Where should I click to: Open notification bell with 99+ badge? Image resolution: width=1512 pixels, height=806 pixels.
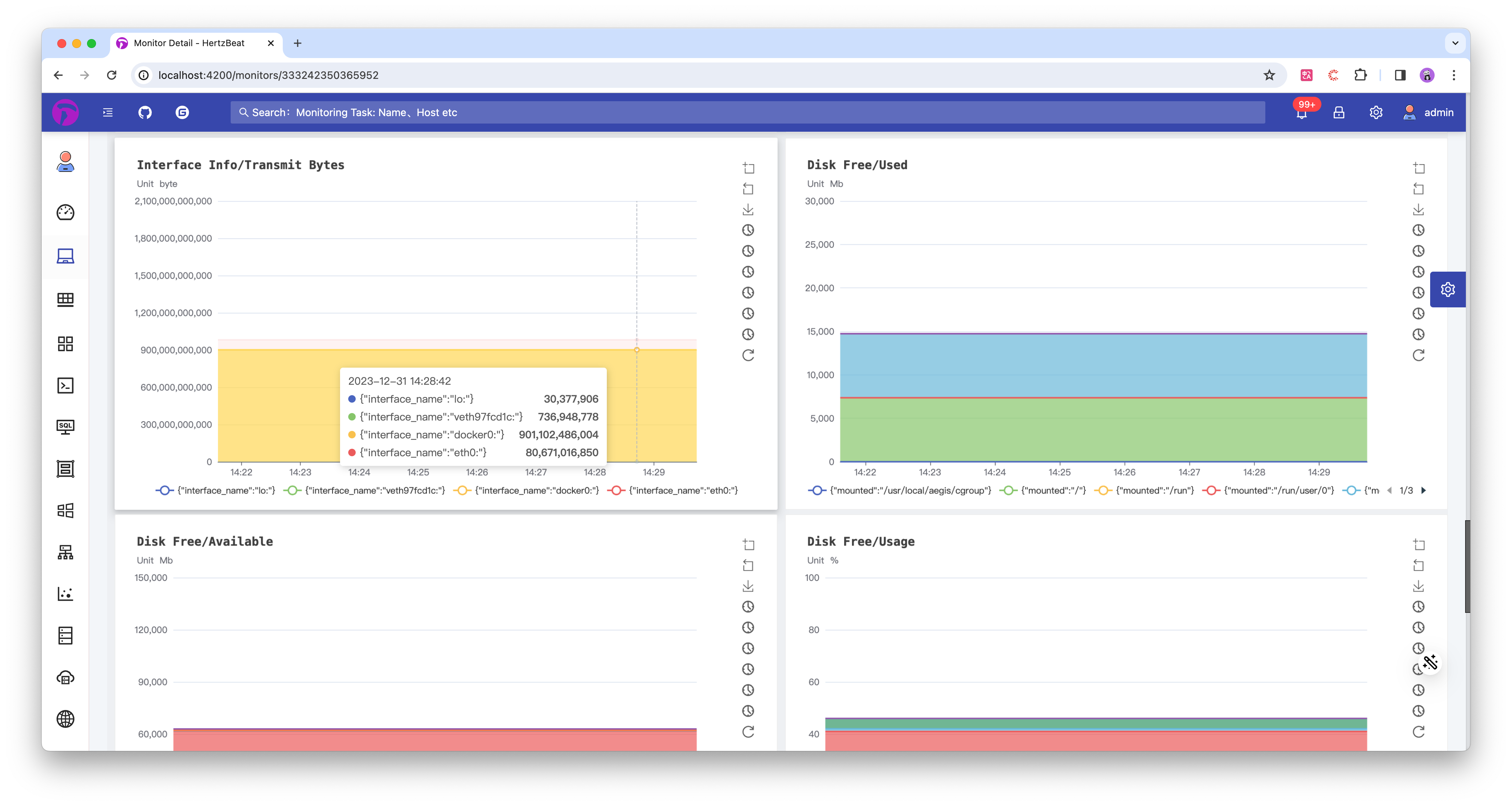[x=1301, y=113]
